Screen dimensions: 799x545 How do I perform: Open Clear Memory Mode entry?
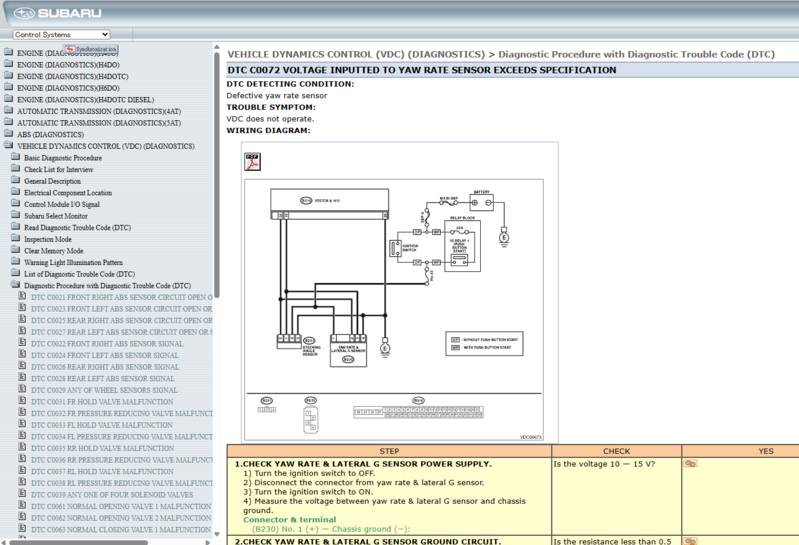point(54,251)
